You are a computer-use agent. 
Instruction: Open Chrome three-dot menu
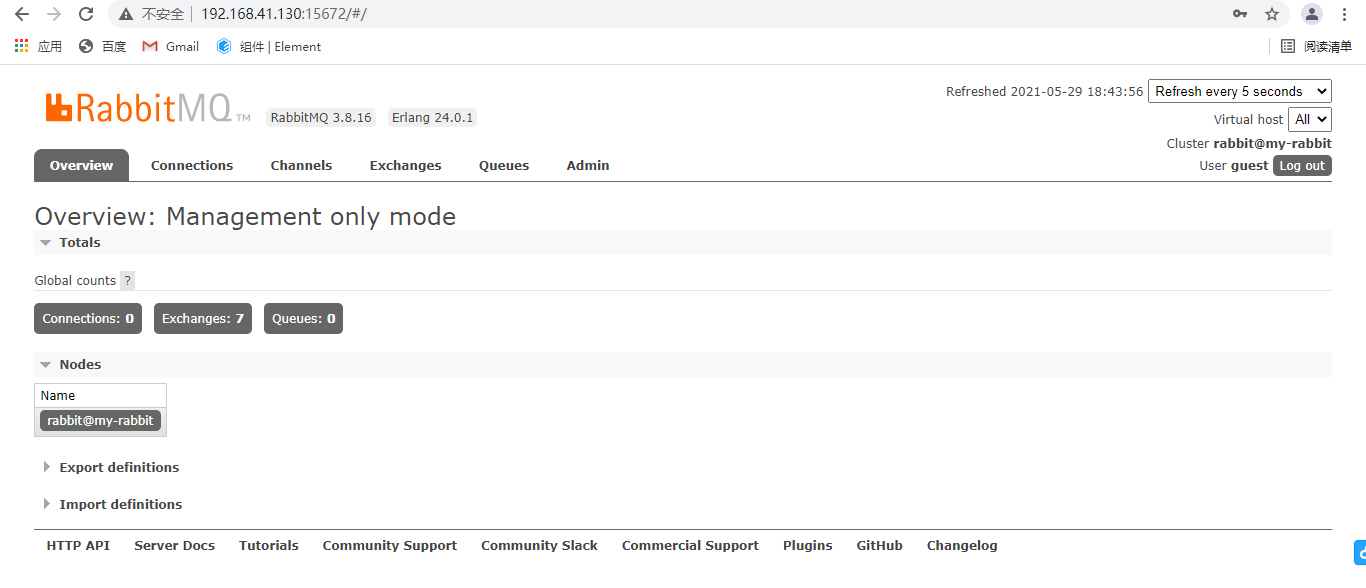click(1344, 14)
